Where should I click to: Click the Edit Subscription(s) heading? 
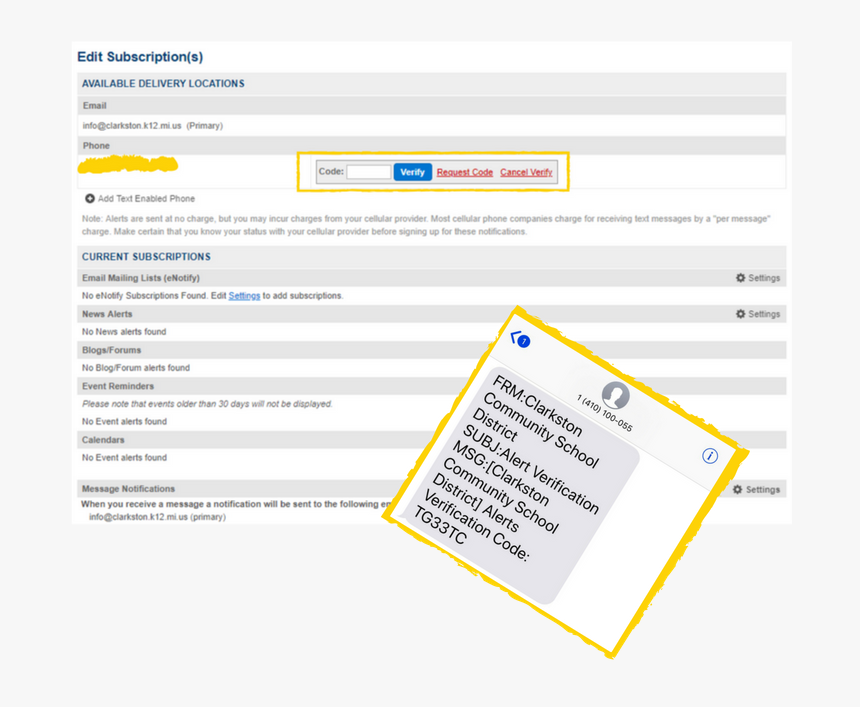coord(140,57)
